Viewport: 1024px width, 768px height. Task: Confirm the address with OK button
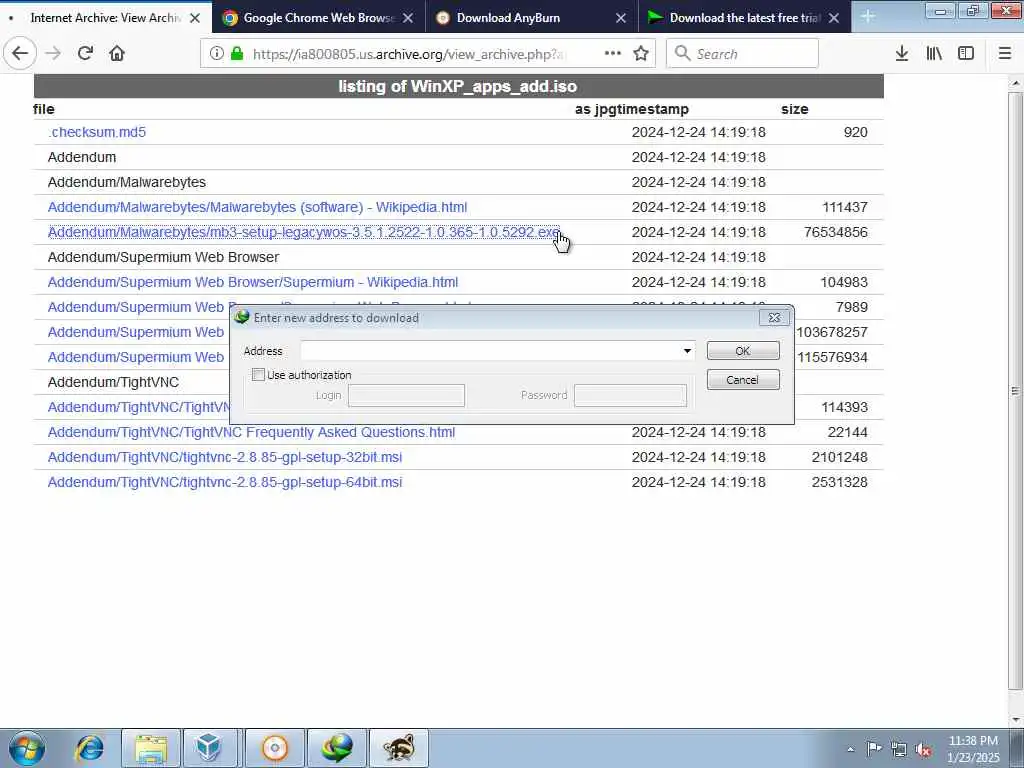tap(743, 351)
